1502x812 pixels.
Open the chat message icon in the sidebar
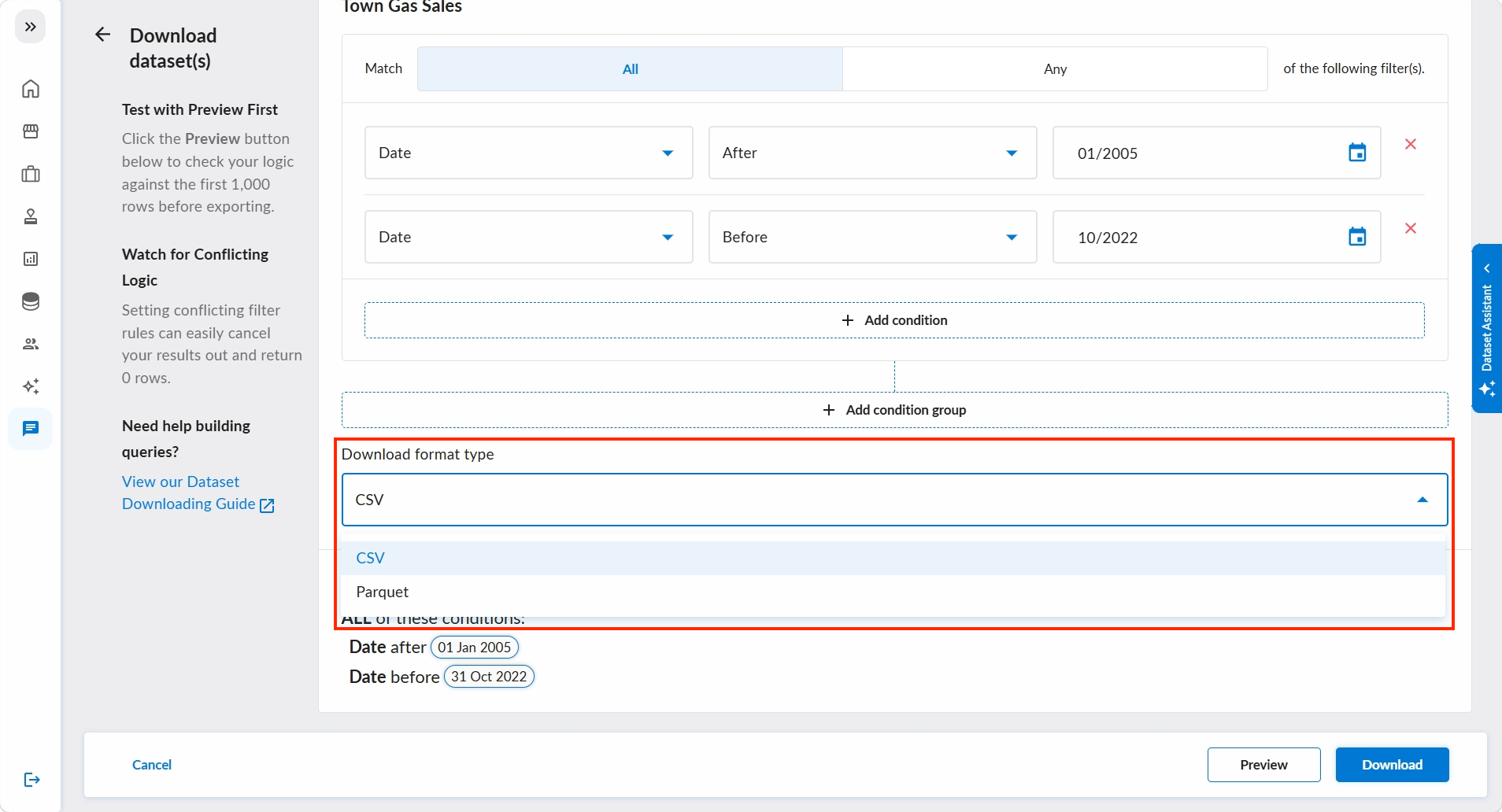[x=31, y=429]
